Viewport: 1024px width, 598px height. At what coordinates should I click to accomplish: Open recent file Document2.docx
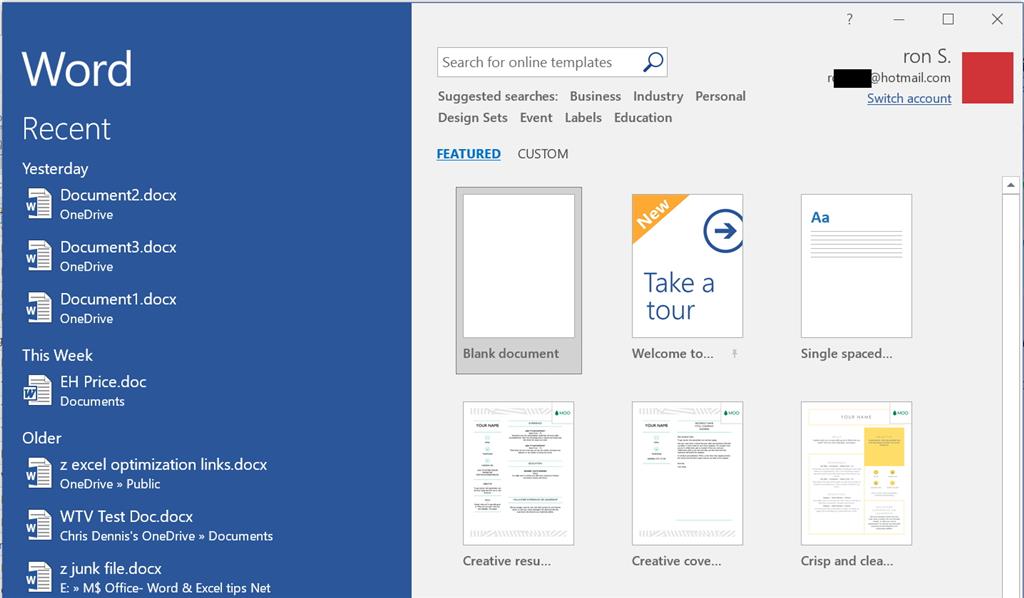click(118, 195)
